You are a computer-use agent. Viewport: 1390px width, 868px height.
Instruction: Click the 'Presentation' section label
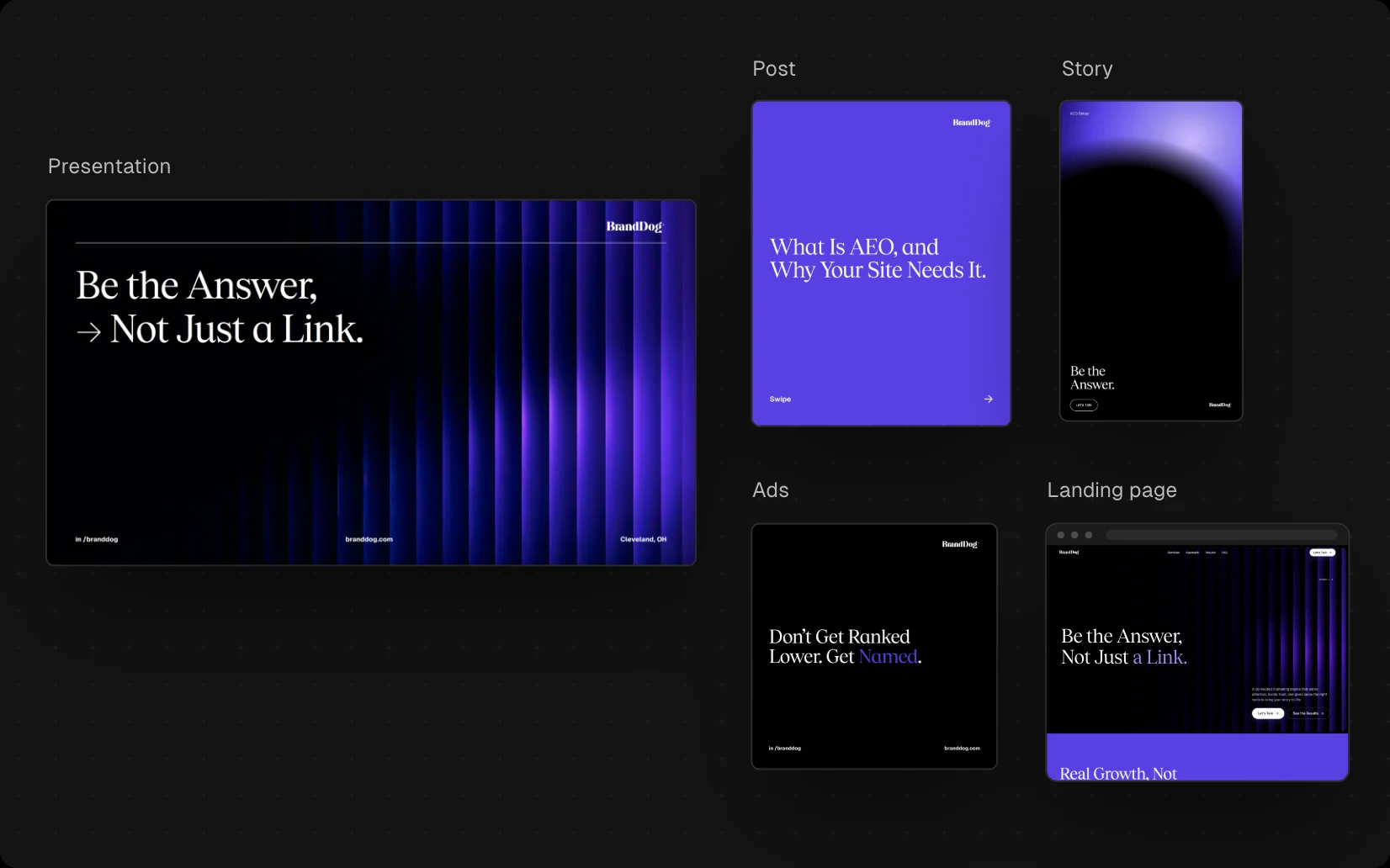(x=109, y=167)
